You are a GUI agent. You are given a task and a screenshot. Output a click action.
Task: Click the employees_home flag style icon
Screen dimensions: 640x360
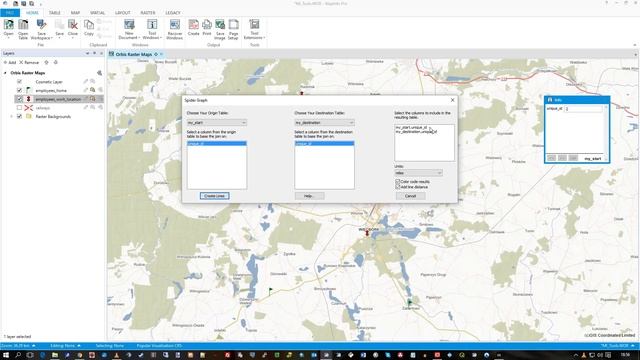pos(29,90)
